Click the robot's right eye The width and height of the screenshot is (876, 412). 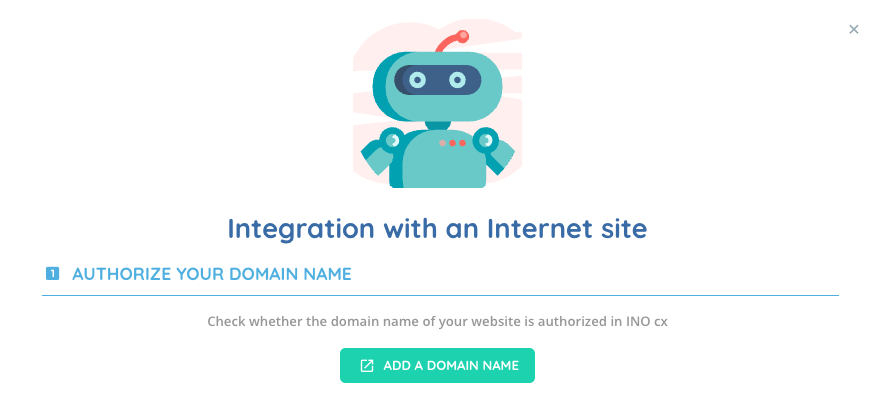(458, 80)
